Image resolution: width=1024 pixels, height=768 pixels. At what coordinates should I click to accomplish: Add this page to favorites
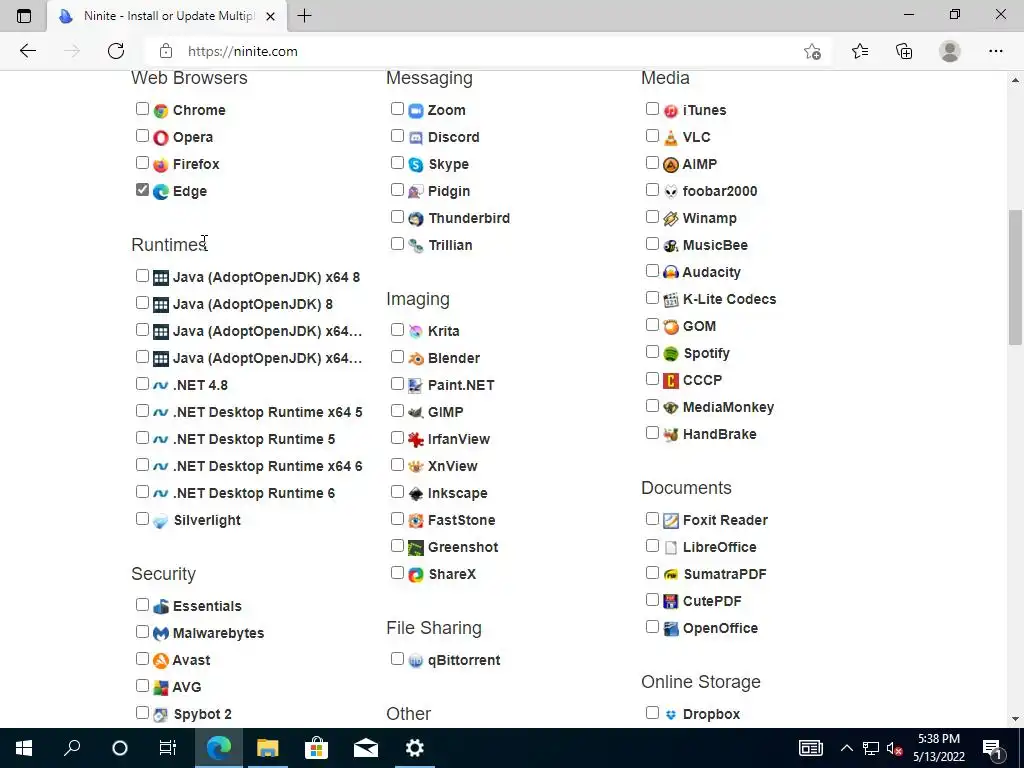(812, 52)
